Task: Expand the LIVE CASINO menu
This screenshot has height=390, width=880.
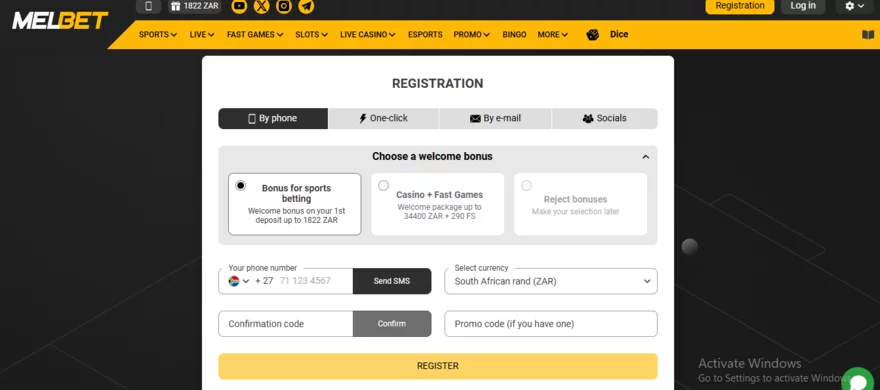Action: pyautogui.click(x=368, y=35)
